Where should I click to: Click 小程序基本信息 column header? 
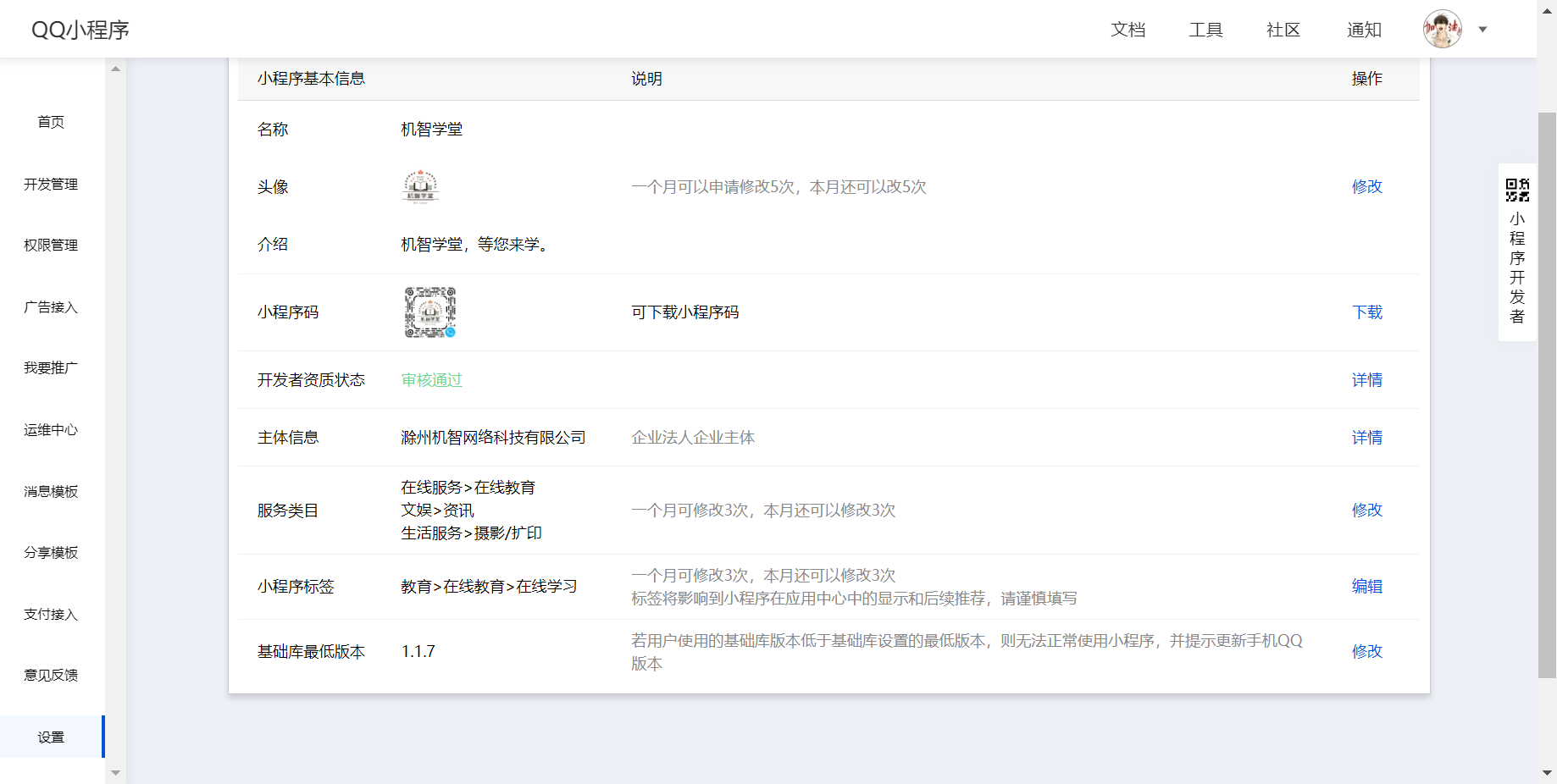pyautogui.click(x=311, y=79)
